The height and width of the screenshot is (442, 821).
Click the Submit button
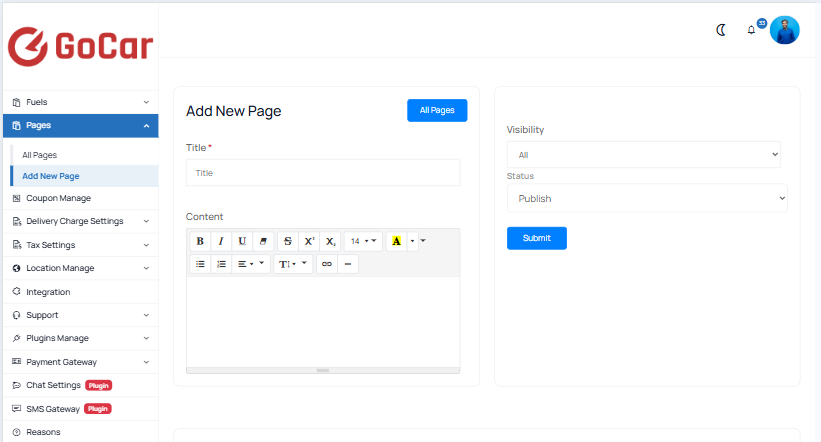tap(537, 238)
